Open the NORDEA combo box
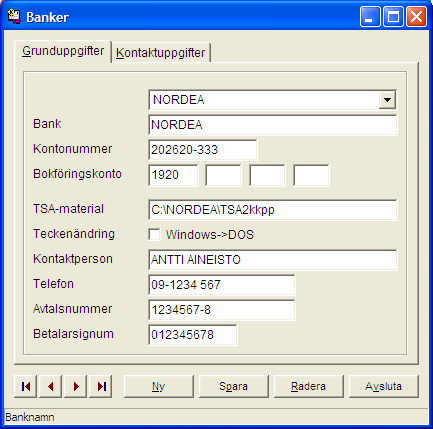The image size is (433, 429). [272, 100]
